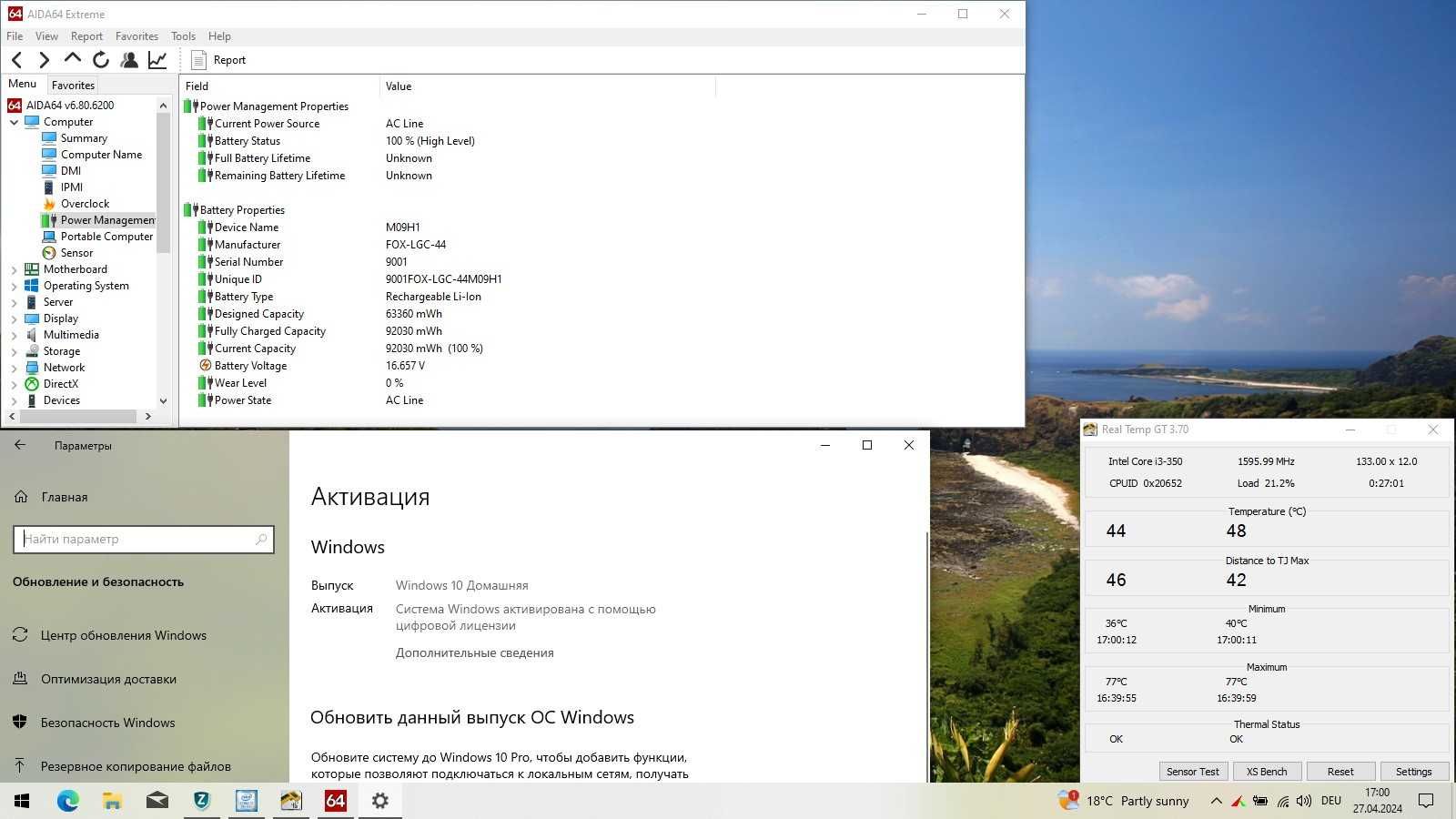Open the View menu in AIDA64
The image size is (1456, 819).
46,36
